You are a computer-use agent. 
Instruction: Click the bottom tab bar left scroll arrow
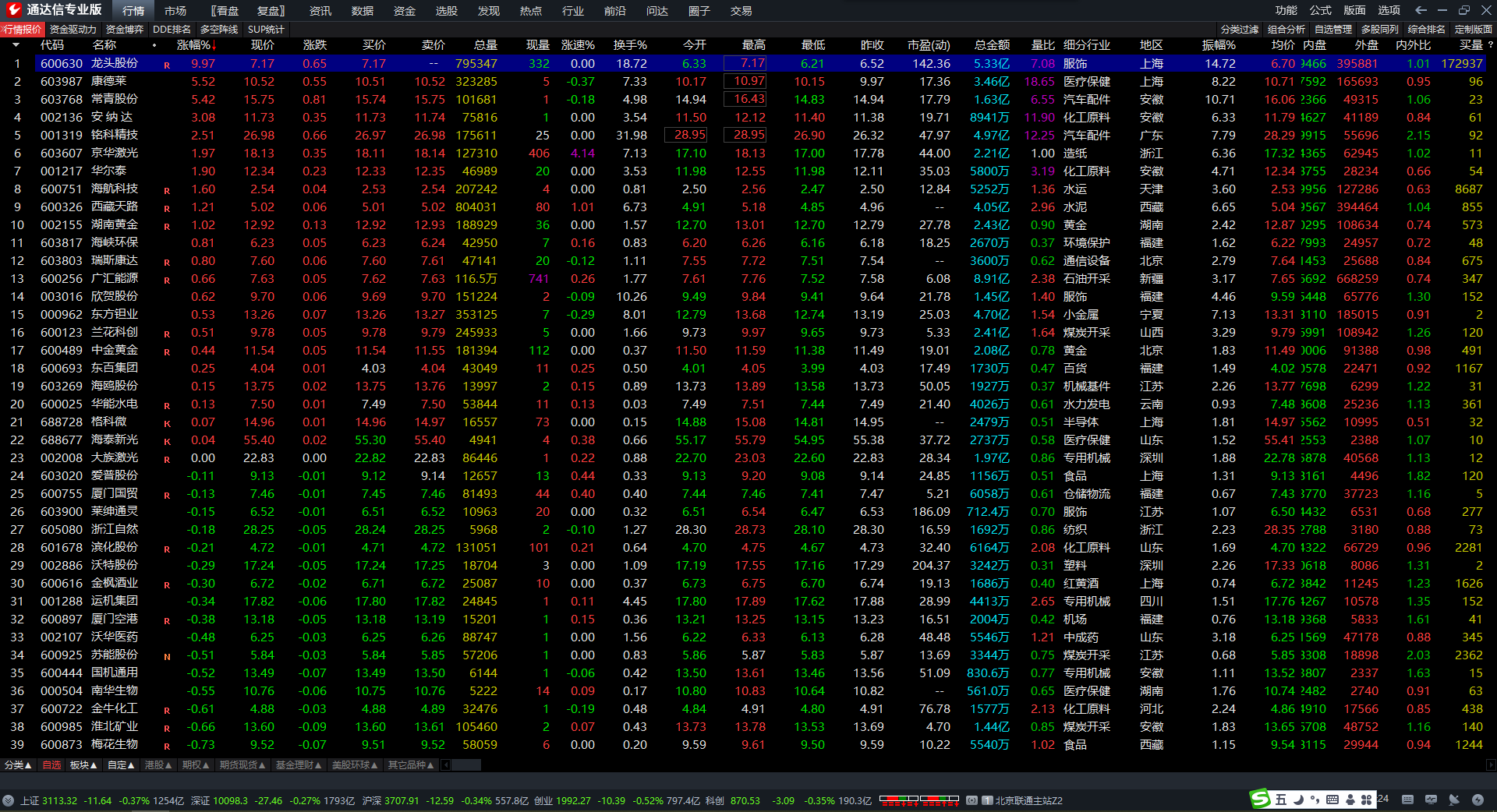(446, 765)
